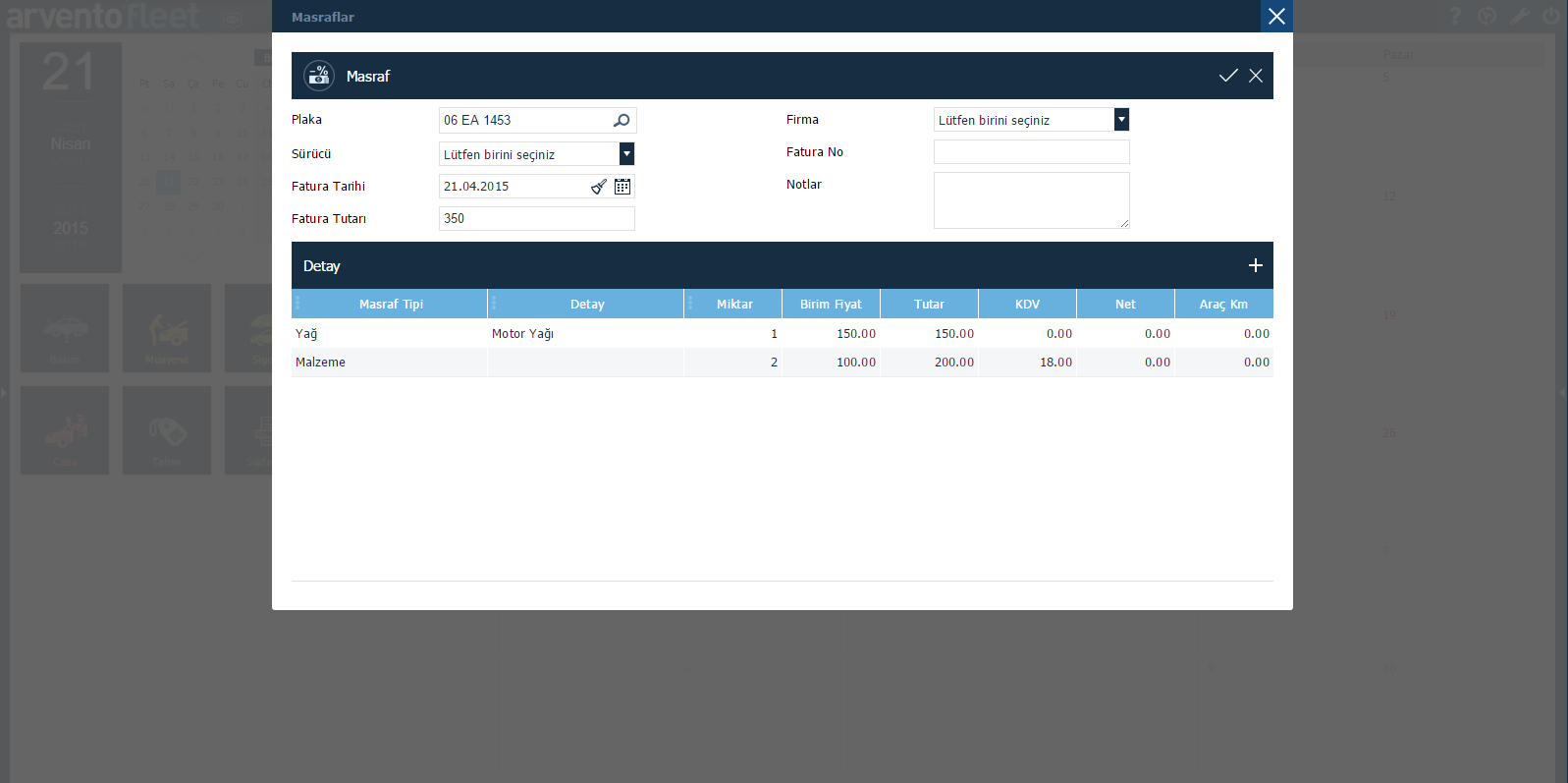The image size is (1568, 783).
Task: Click the left-edge panel expand arrow
Action: 3,392
